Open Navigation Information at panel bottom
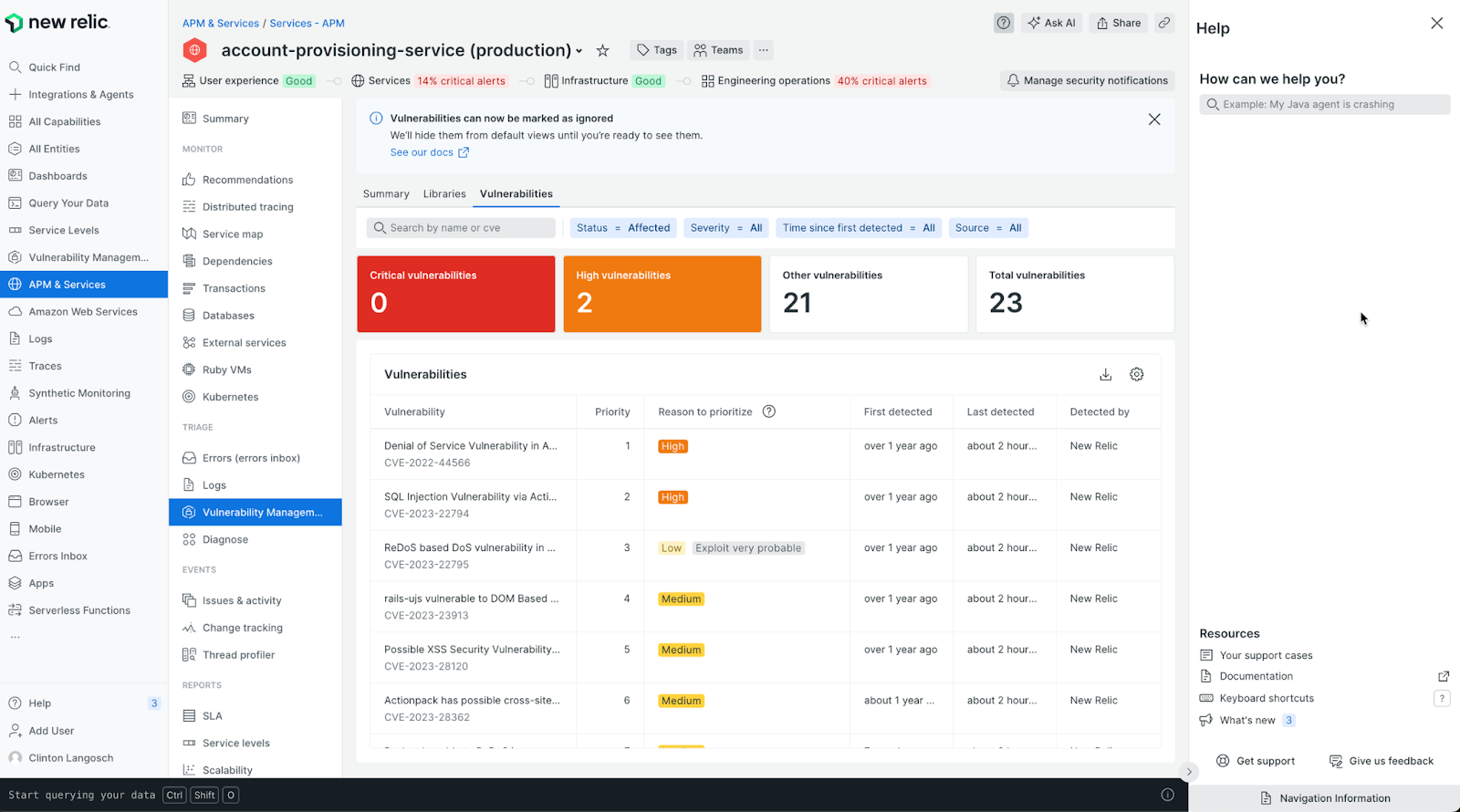The height and width of the screenshot is (812, 1460). click(x=1325, y=798)
